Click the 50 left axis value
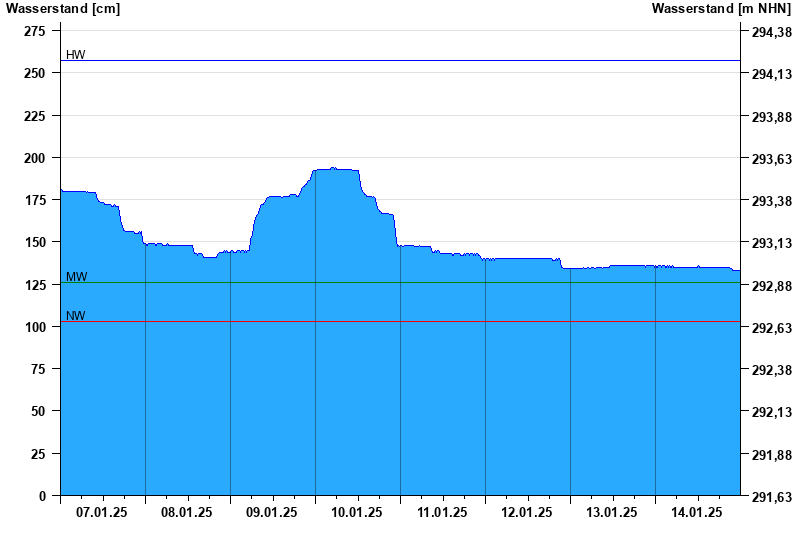800x550 pixels. [38, 411]
